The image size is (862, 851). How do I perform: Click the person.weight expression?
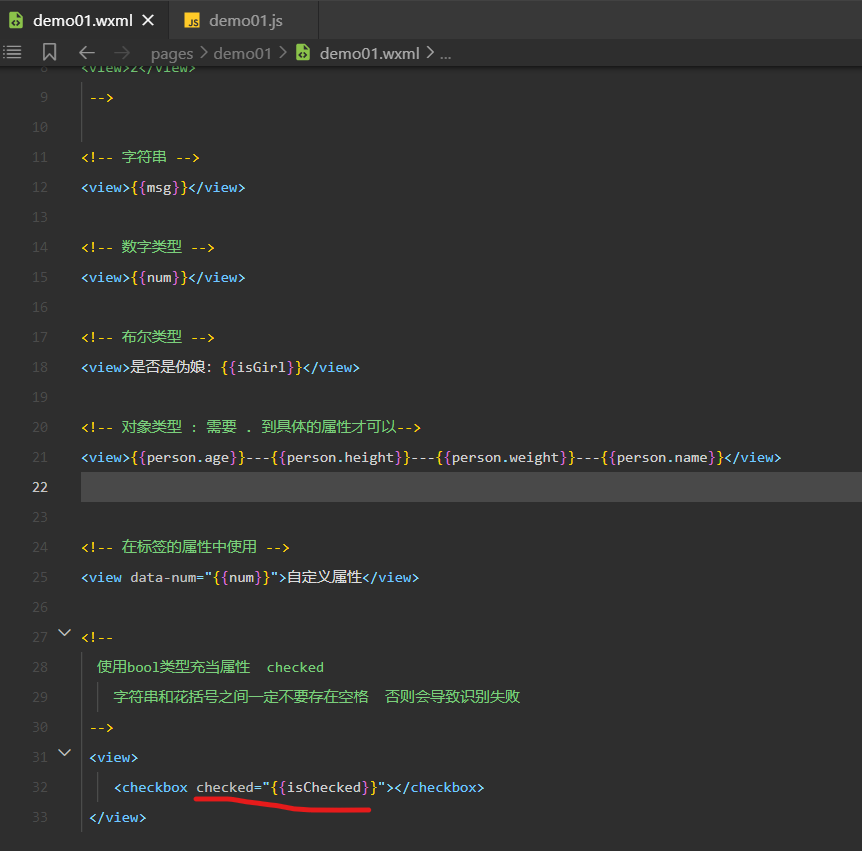click(x=506, y=457)
